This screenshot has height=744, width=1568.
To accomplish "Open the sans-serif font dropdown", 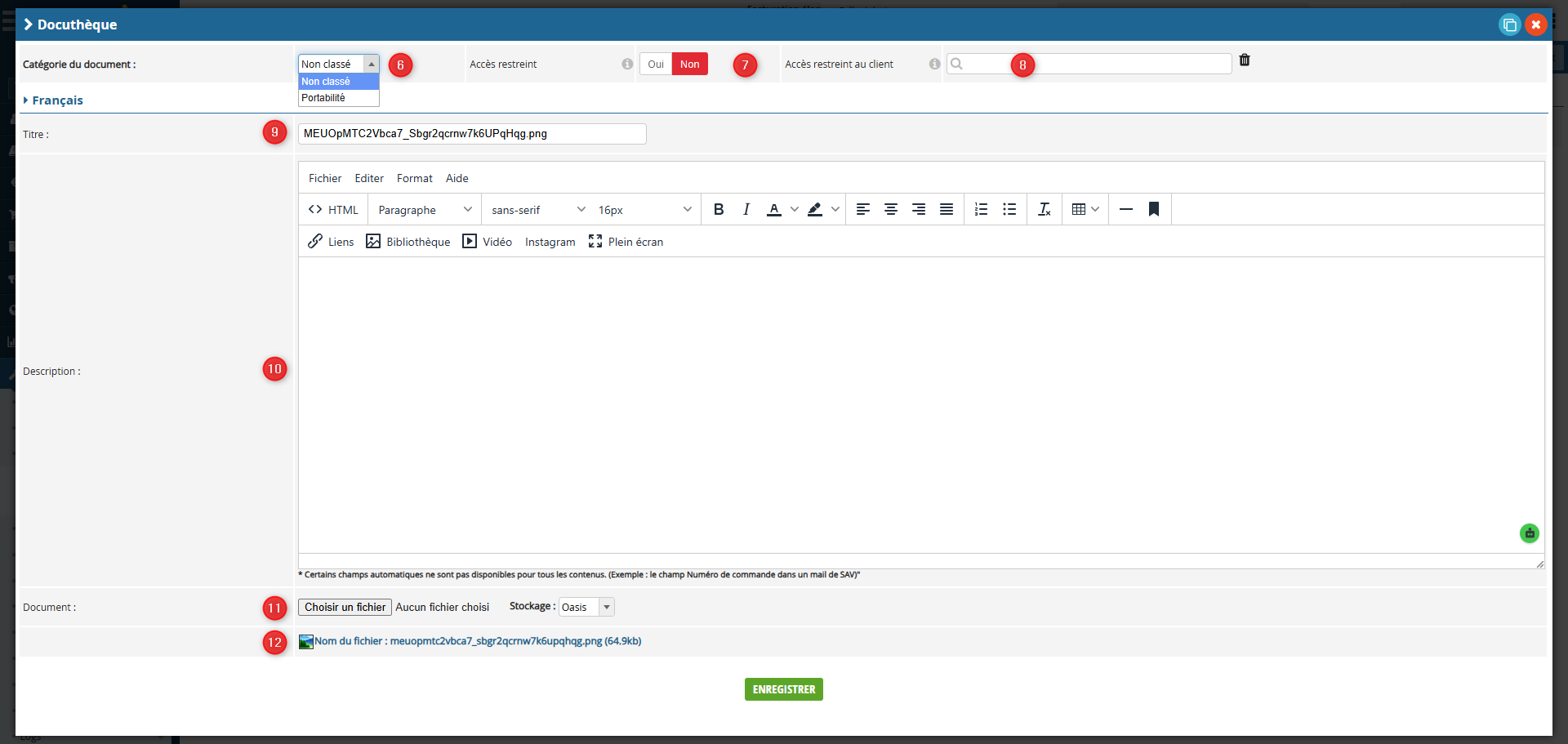I will click(538, 210).
